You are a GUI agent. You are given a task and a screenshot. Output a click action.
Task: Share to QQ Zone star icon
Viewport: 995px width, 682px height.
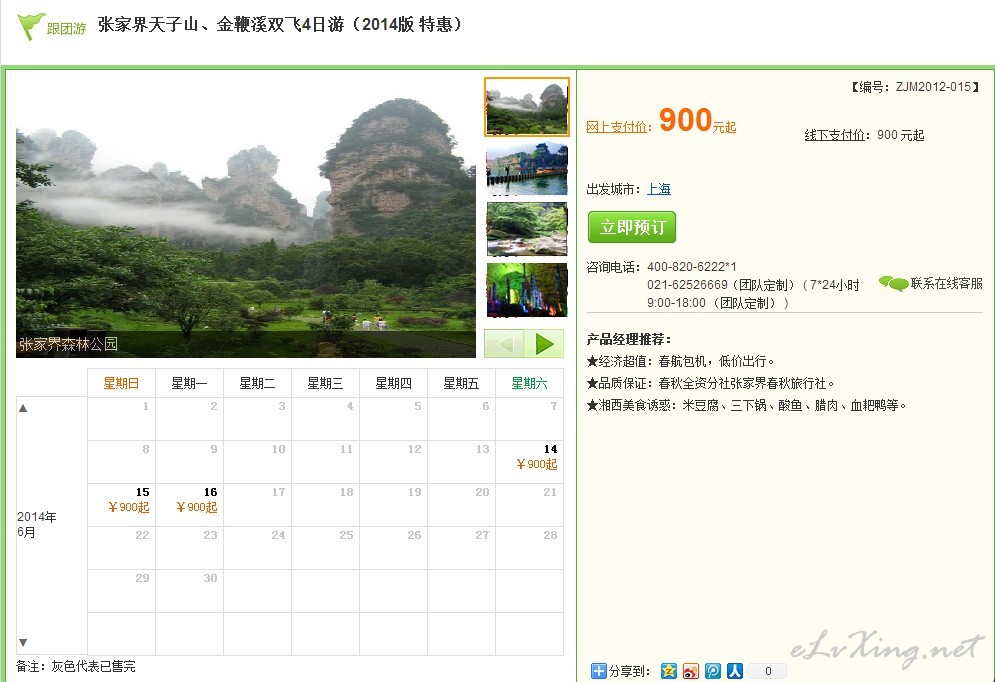[x=669, y=671]
